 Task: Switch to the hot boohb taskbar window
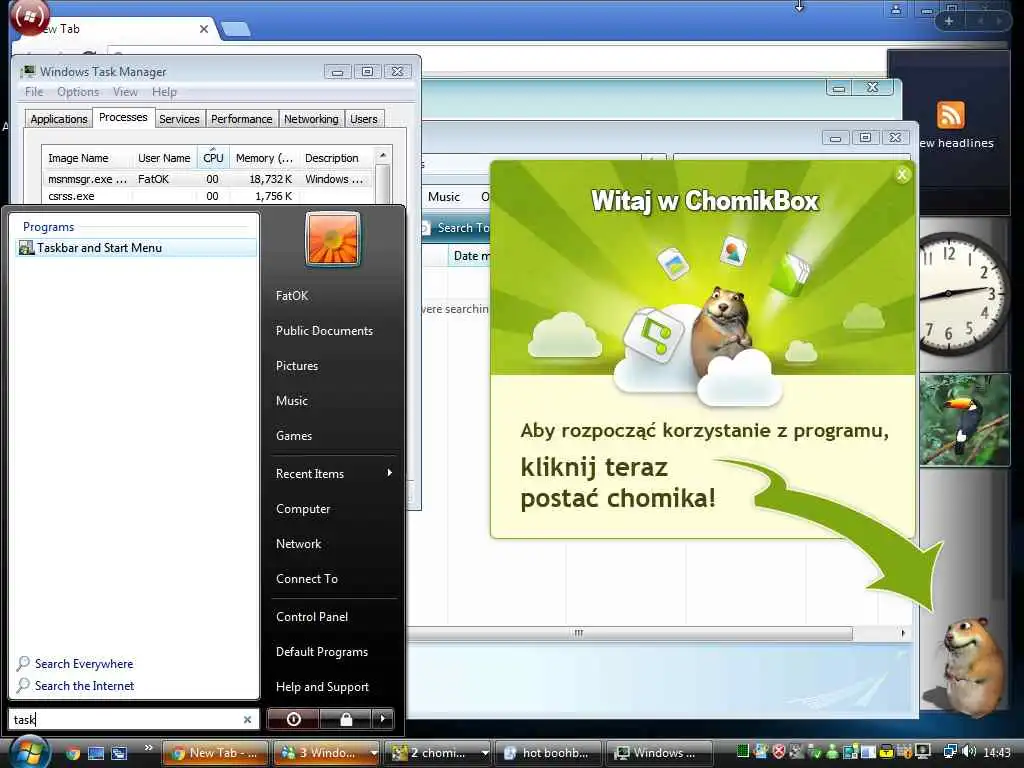[x=549, y=753]
